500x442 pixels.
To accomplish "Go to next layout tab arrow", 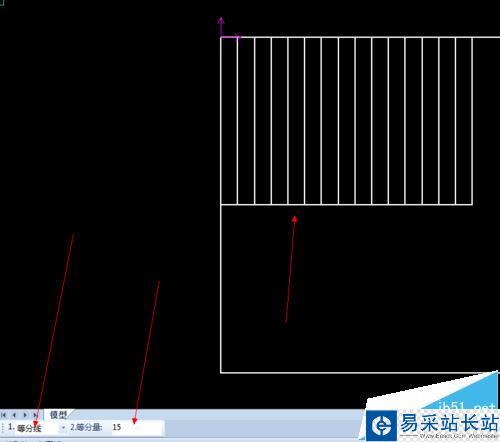I will [25, 415].
